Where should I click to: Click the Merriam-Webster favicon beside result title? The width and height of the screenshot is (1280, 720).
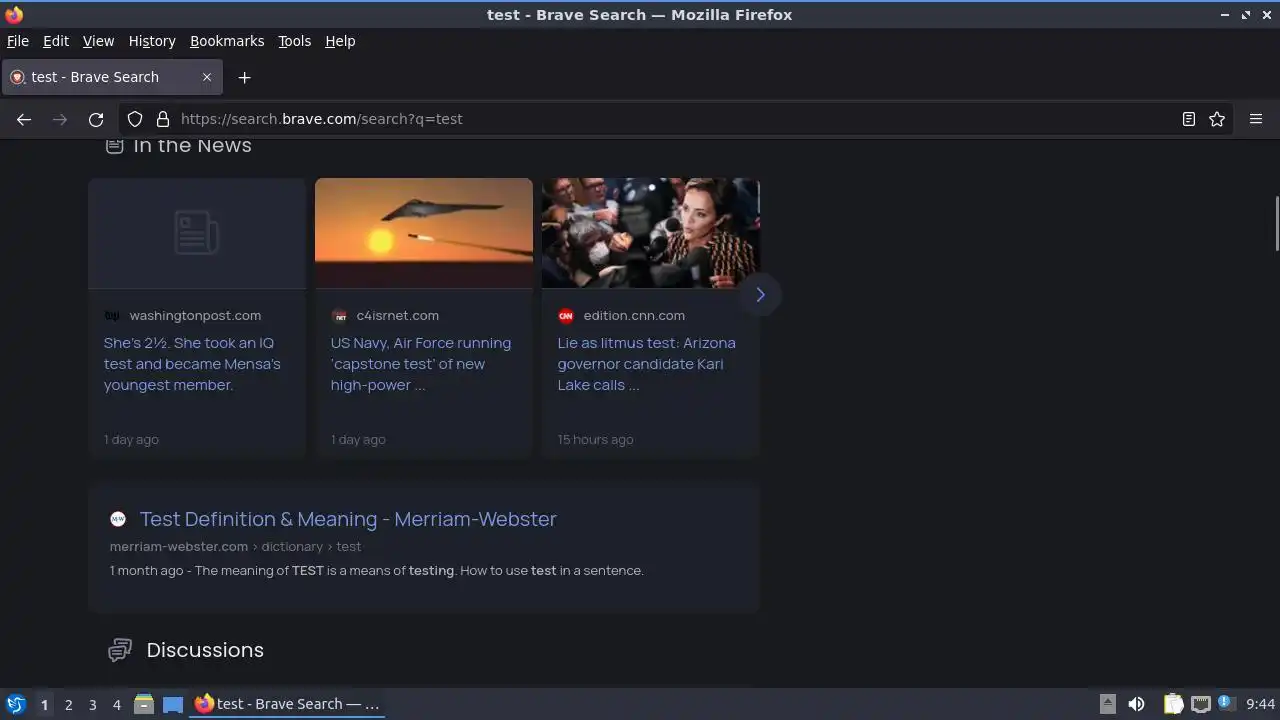coord(118,519)
